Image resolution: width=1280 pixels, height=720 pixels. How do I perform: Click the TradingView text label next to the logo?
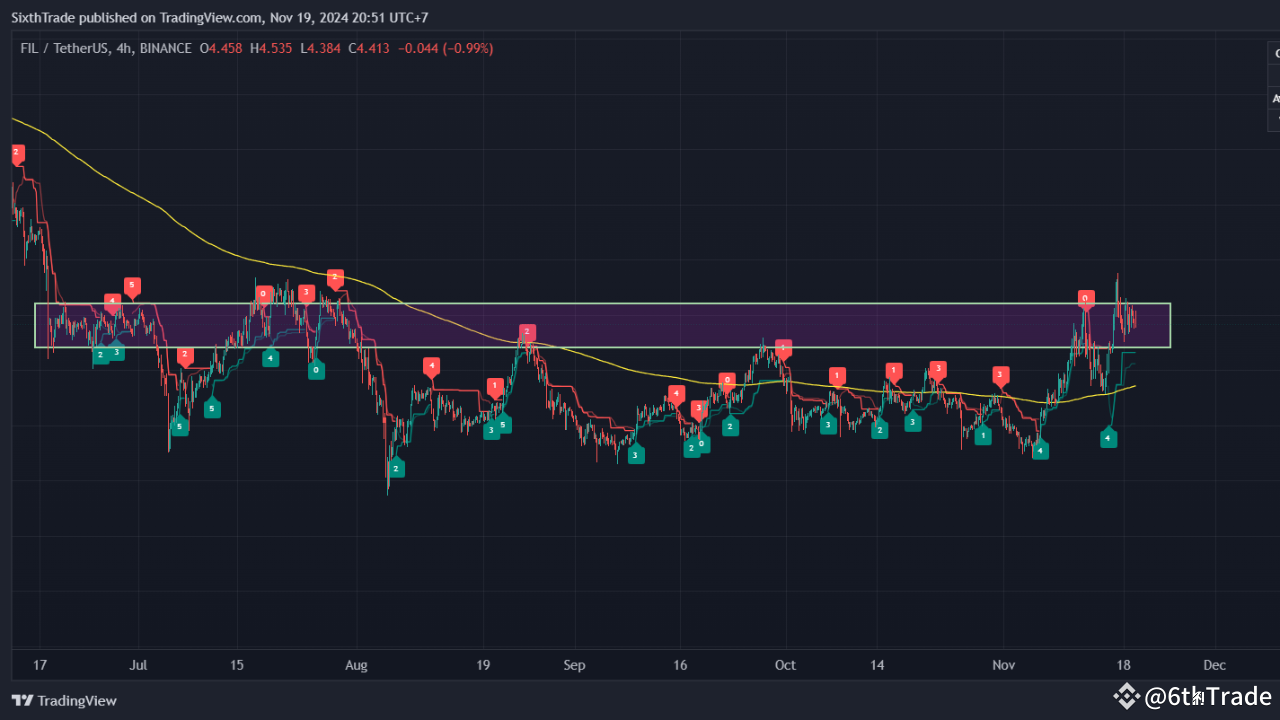[78, 700]
